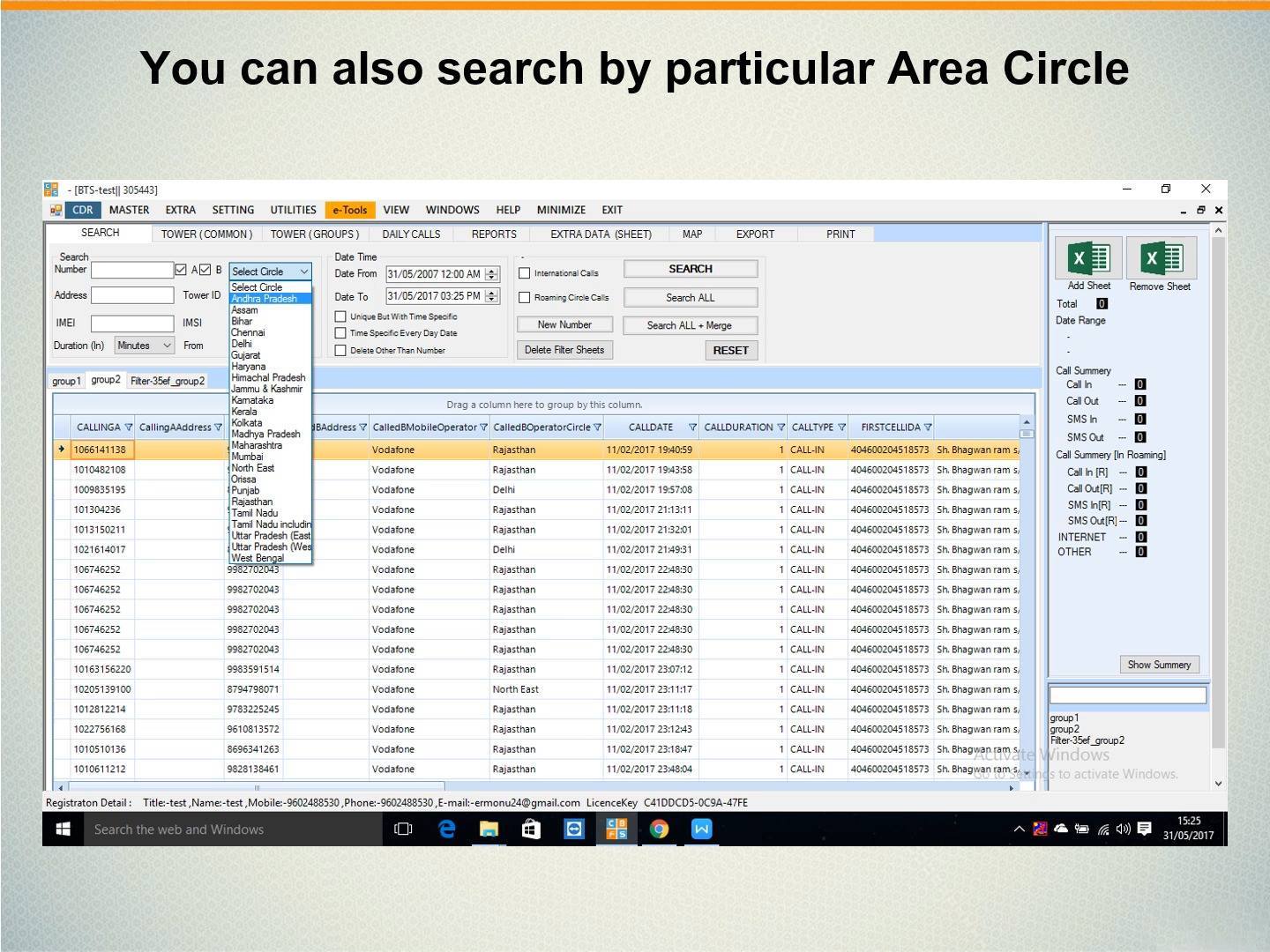This screenshot has height=952, width=1270.
Task: Open the Action Center notifications icon
Action: [1144, 829]
